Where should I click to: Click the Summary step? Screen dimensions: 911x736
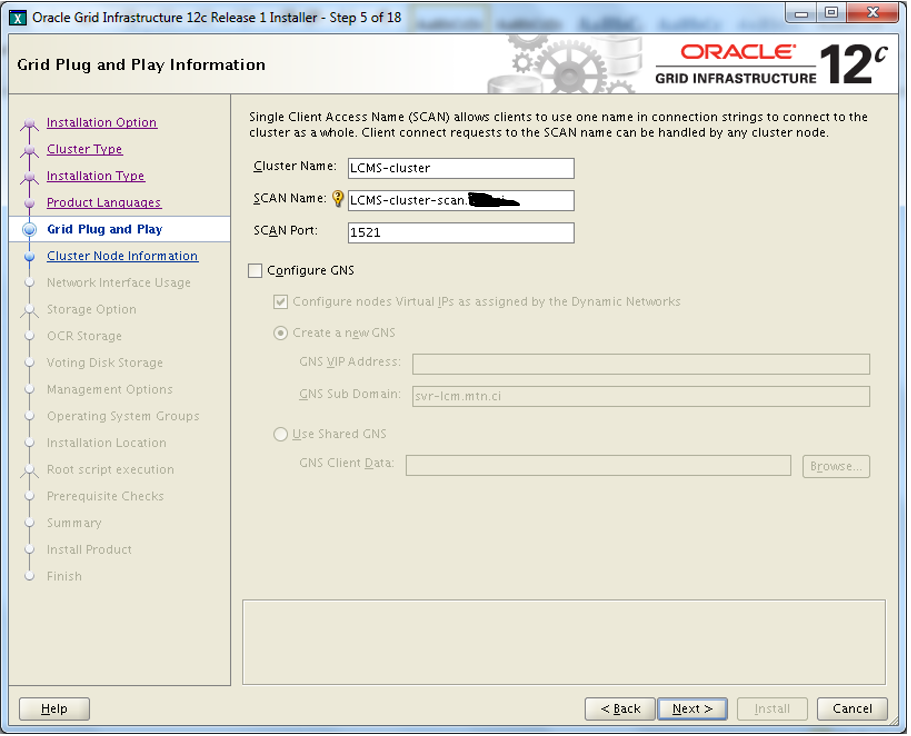point(74,524)
